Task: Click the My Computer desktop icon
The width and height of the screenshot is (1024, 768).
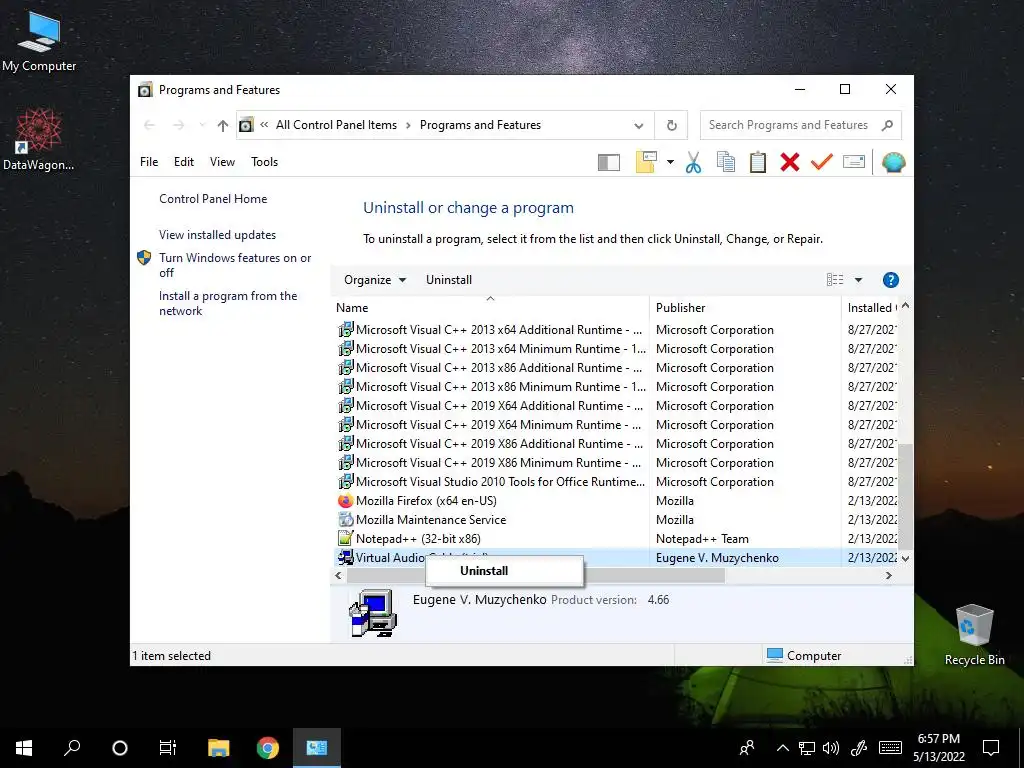Action: (39, 42)
